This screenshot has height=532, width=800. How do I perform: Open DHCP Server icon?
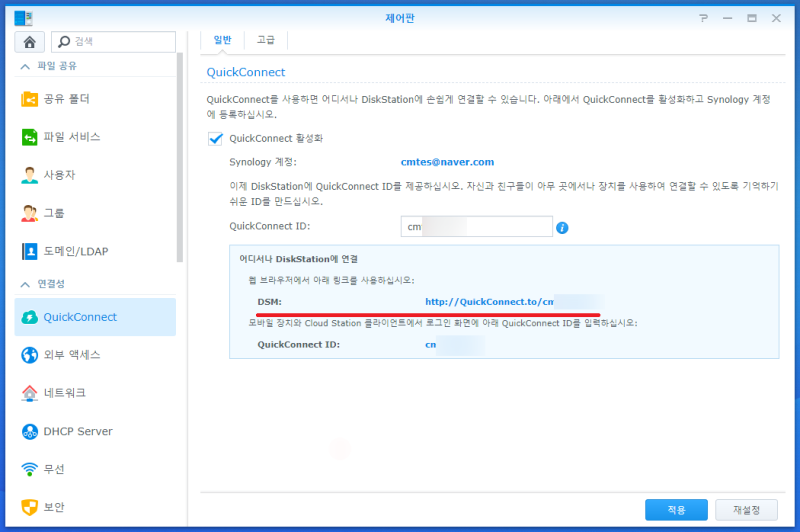[30, 432]
